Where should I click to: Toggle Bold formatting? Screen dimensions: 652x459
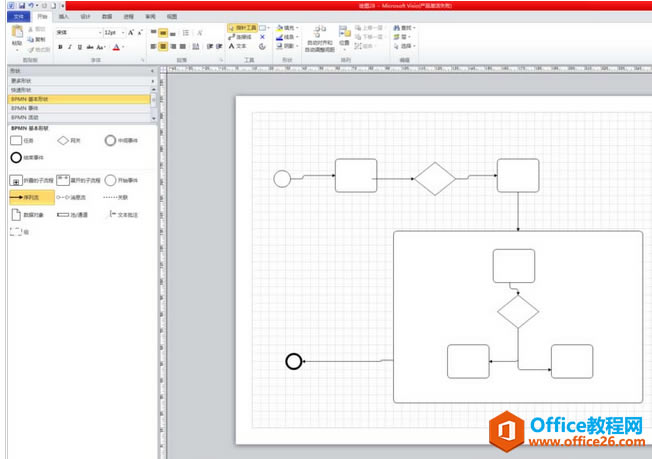click(59, 46)
